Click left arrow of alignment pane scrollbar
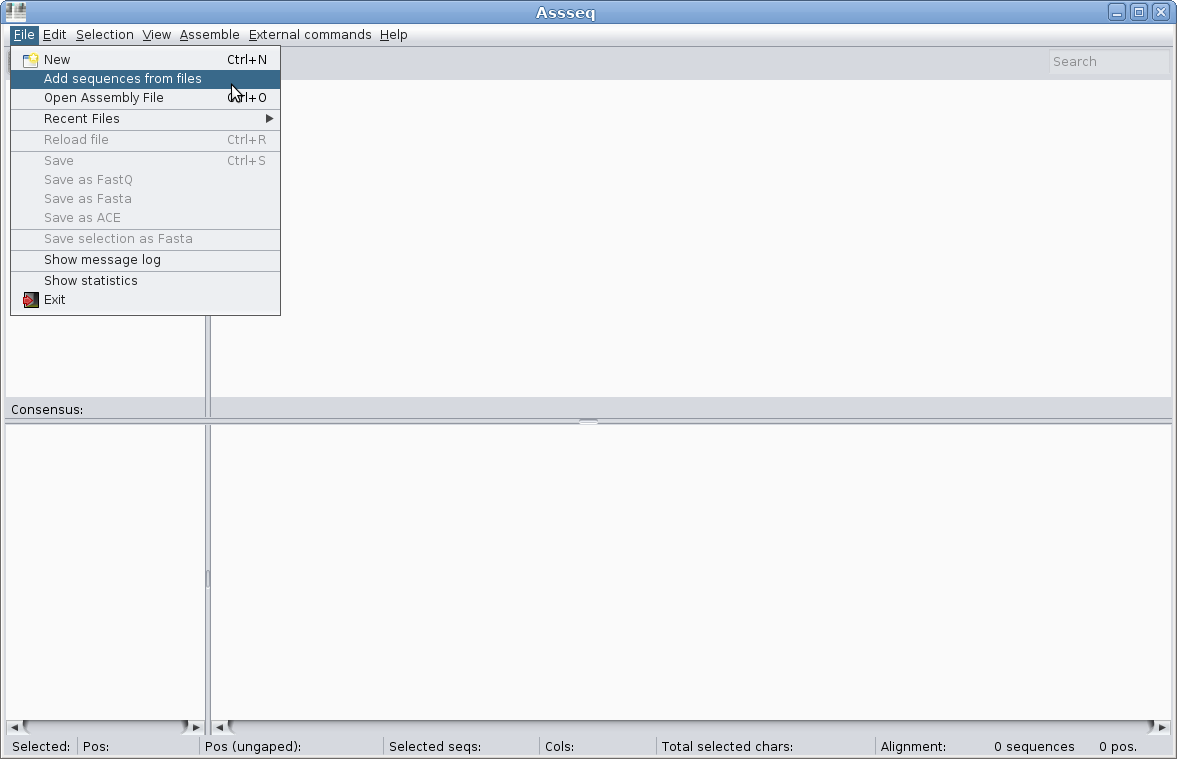Screen dimensions: 1177x759 point(219,727)
